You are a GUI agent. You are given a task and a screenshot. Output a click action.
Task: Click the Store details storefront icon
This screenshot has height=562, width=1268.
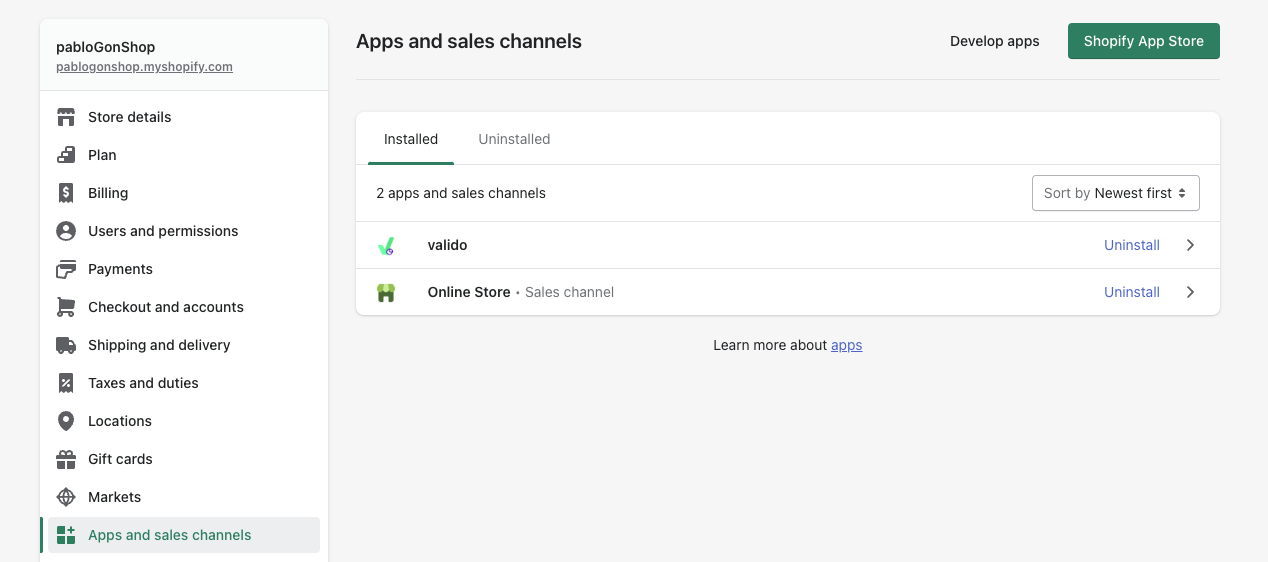66,117
